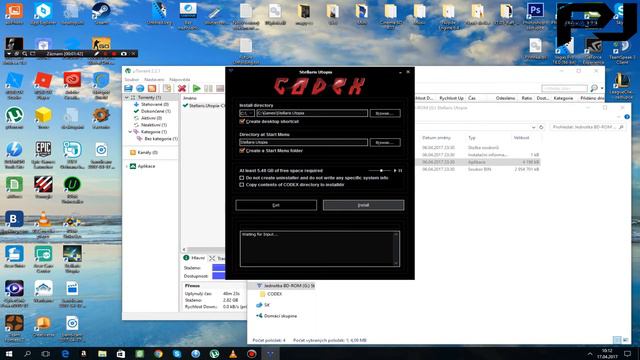Open the Nastavení menu in uTorrent
Viewport: 640px width, 360px height.
tap(154, 80)
